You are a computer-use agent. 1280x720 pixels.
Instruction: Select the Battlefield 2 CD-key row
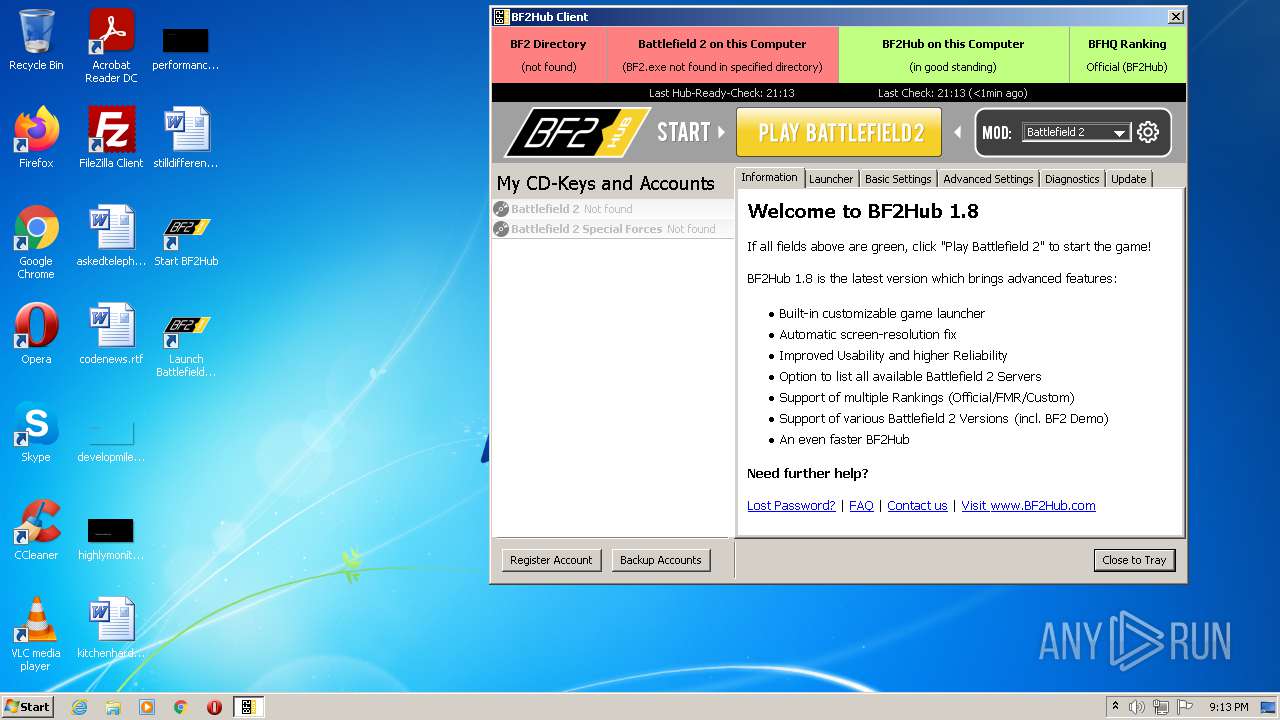(613, 209)
